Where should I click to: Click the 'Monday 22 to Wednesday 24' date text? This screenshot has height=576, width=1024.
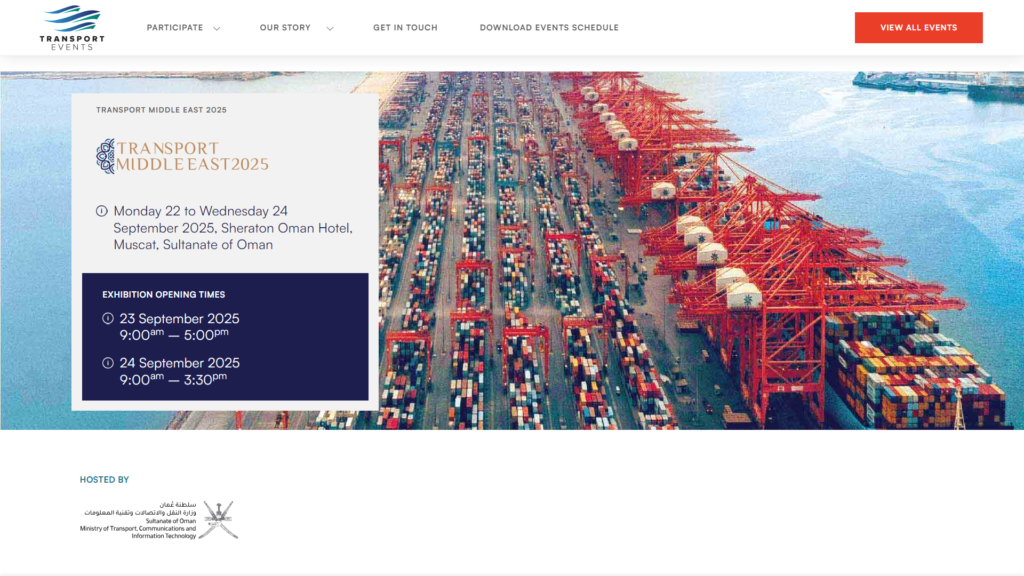tap(200, 211)
